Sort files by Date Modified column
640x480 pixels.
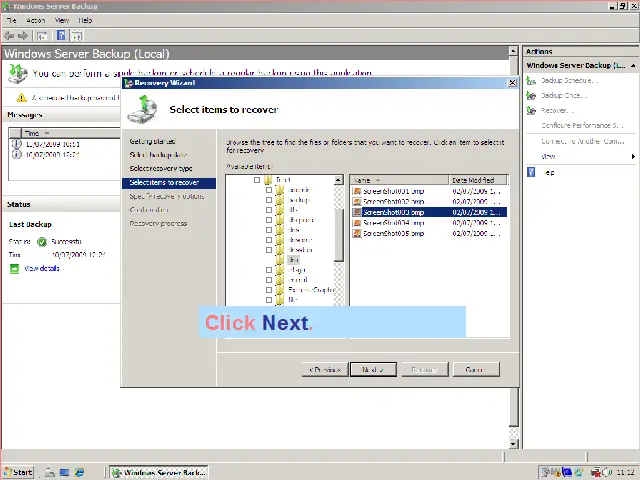(478, 180)
